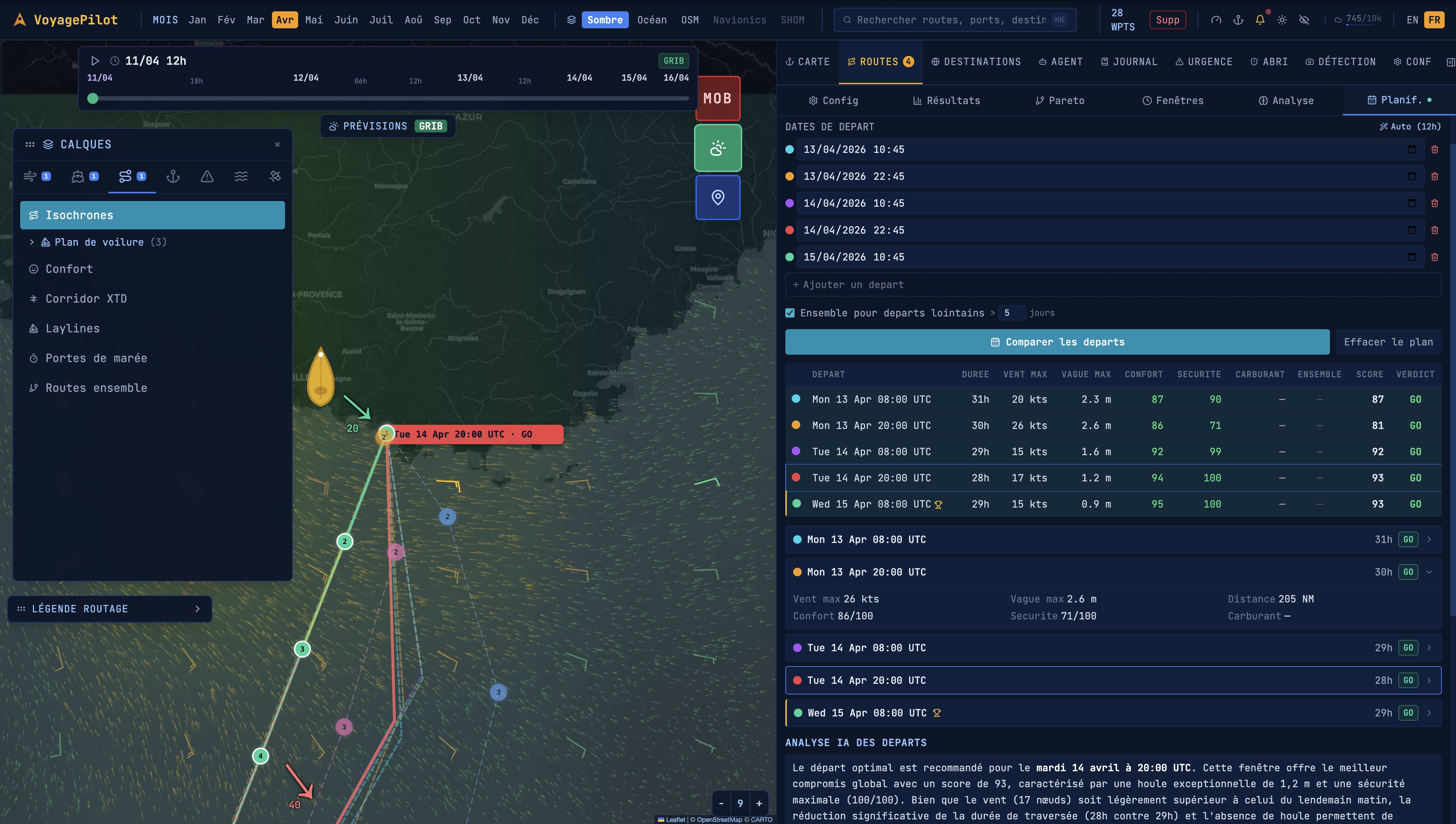This screenshot has width=1456, height=824.
Task: Toggle the crossed-out eye visibility icon
Action: (1304, 20)
